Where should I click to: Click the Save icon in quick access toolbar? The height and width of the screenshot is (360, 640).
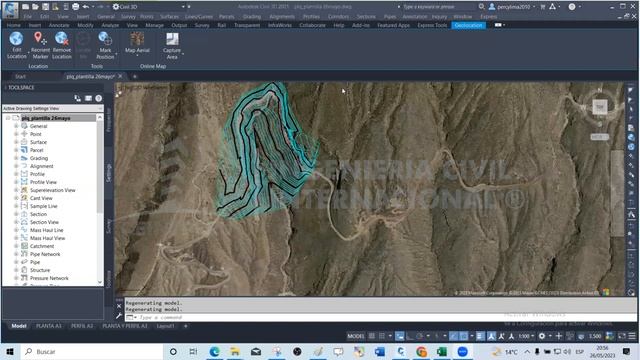coord(45,7)
